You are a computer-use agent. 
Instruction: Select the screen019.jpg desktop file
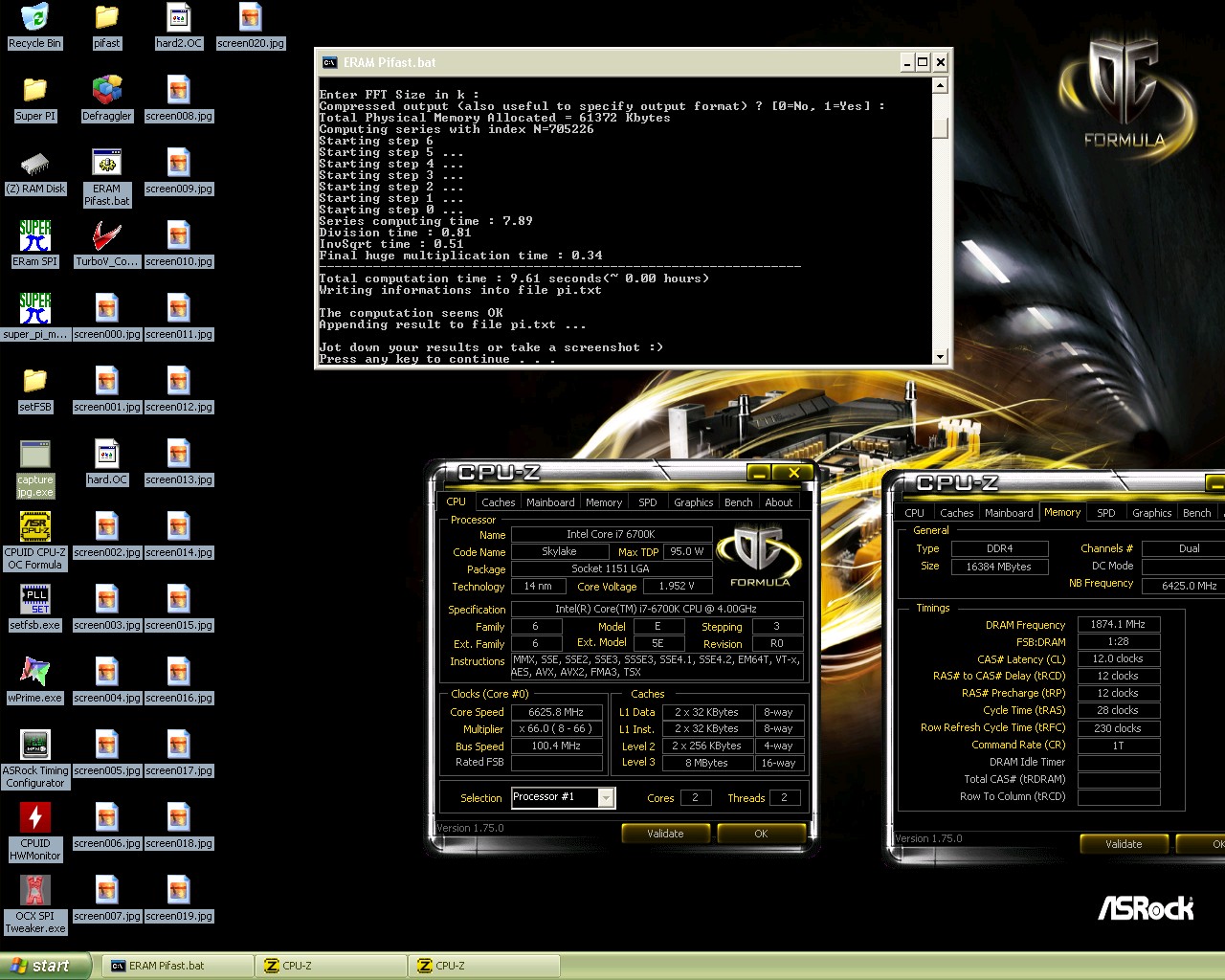pos(179,899)
